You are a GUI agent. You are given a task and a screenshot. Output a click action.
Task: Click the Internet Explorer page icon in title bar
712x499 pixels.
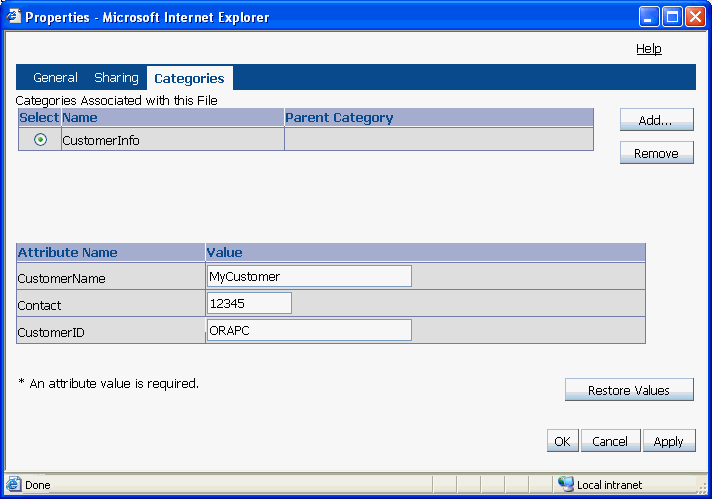pos(14,17)
